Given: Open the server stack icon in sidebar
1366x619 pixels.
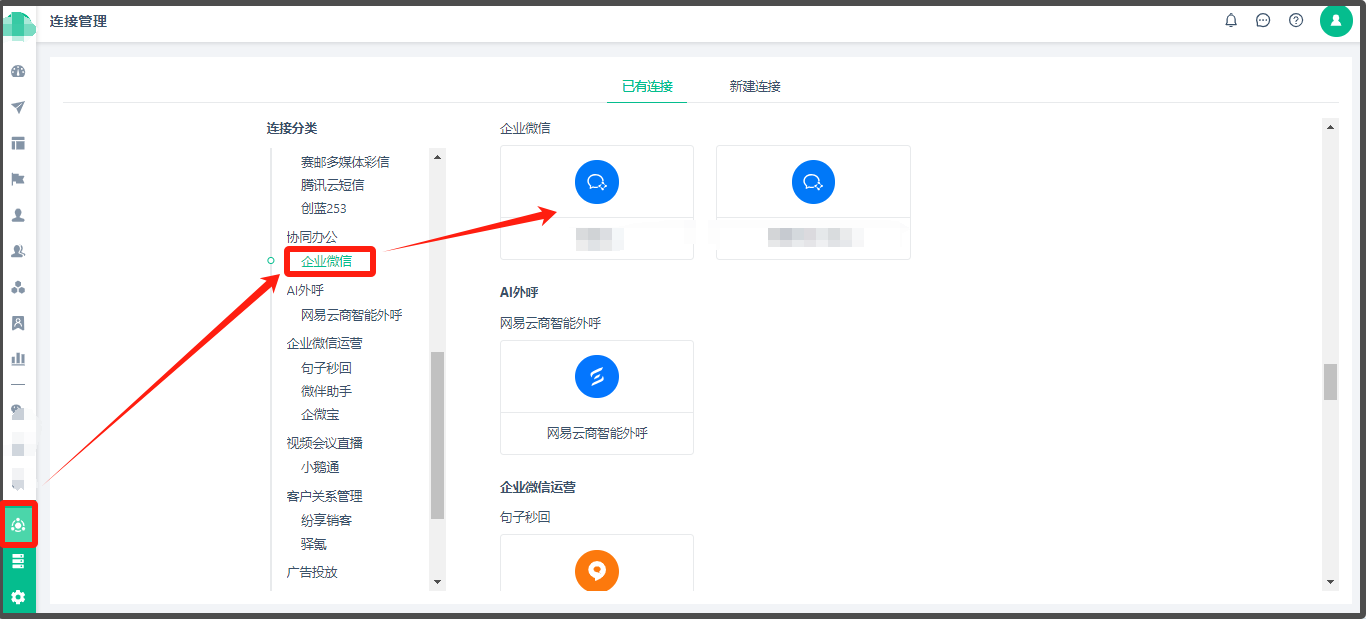Looking at the screenshot, I should [18, 562].
